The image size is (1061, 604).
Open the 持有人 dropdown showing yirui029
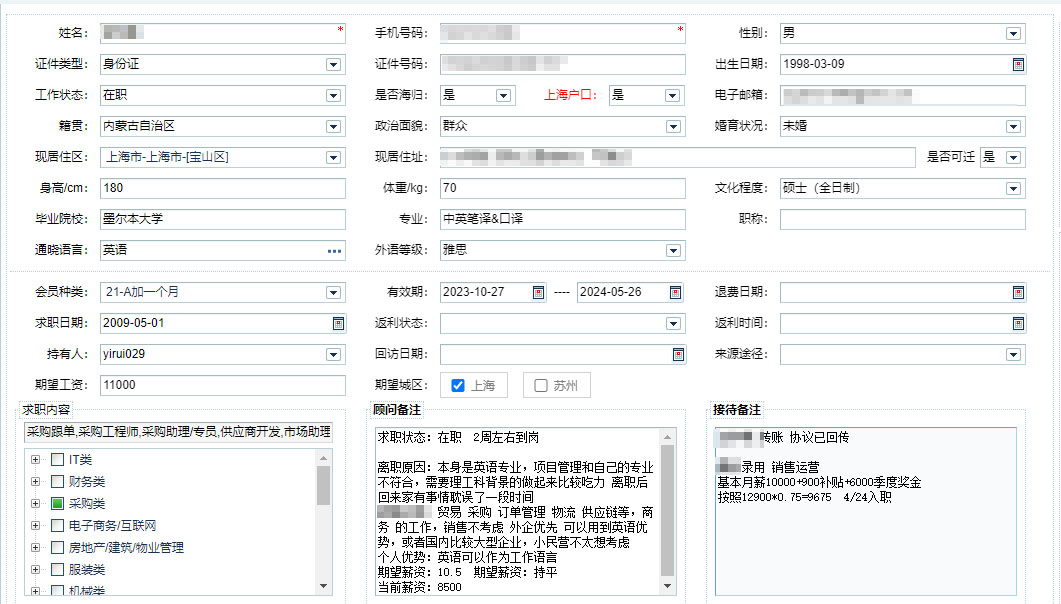(333, 354)
